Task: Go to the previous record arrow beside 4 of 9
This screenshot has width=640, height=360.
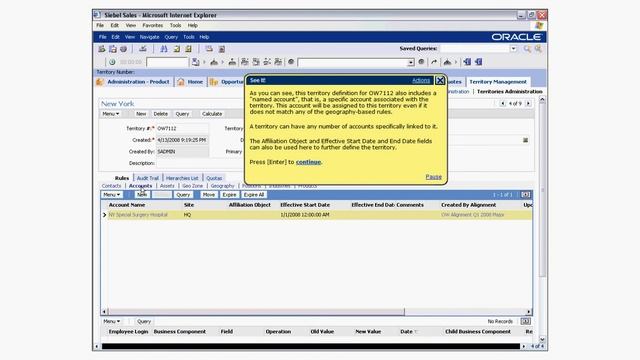Action: pos(502,104)
